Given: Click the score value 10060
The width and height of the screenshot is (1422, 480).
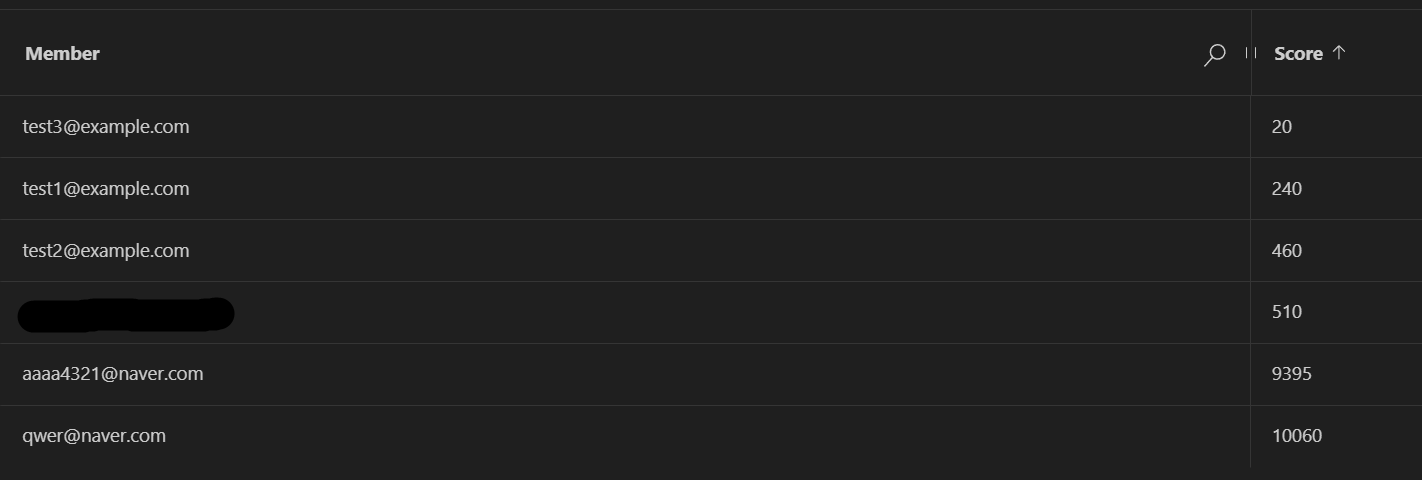Looking at the screenshot, I should (x=1297, y=437).
